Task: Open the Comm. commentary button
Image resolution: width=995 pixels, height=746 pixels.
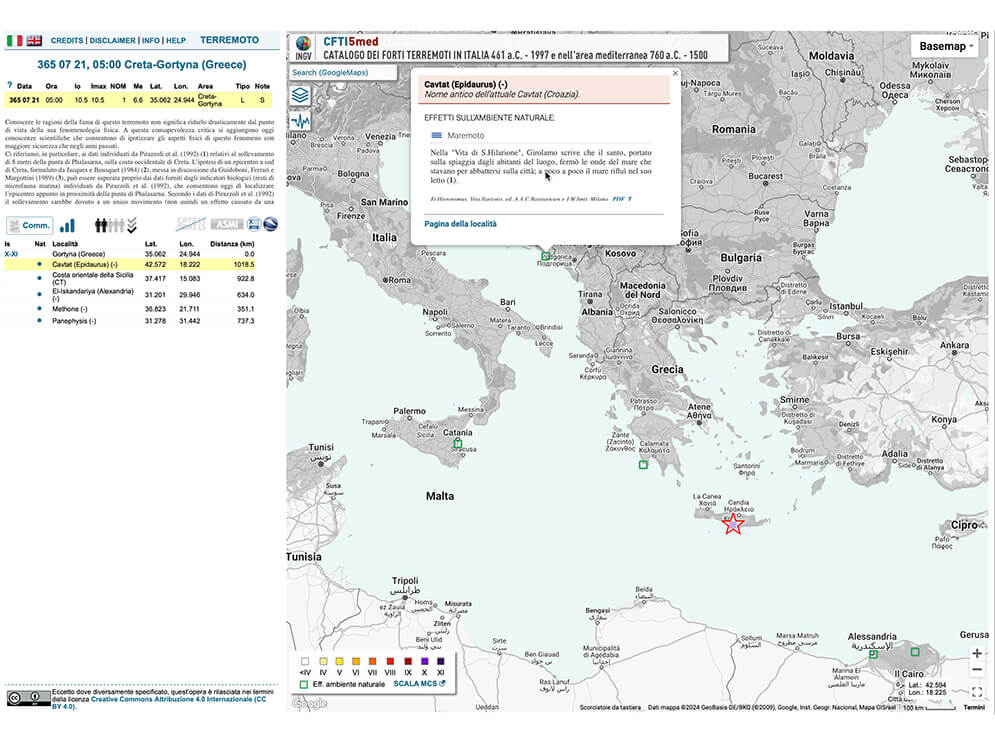Action: pyautogui.click(x=30, y=225)
